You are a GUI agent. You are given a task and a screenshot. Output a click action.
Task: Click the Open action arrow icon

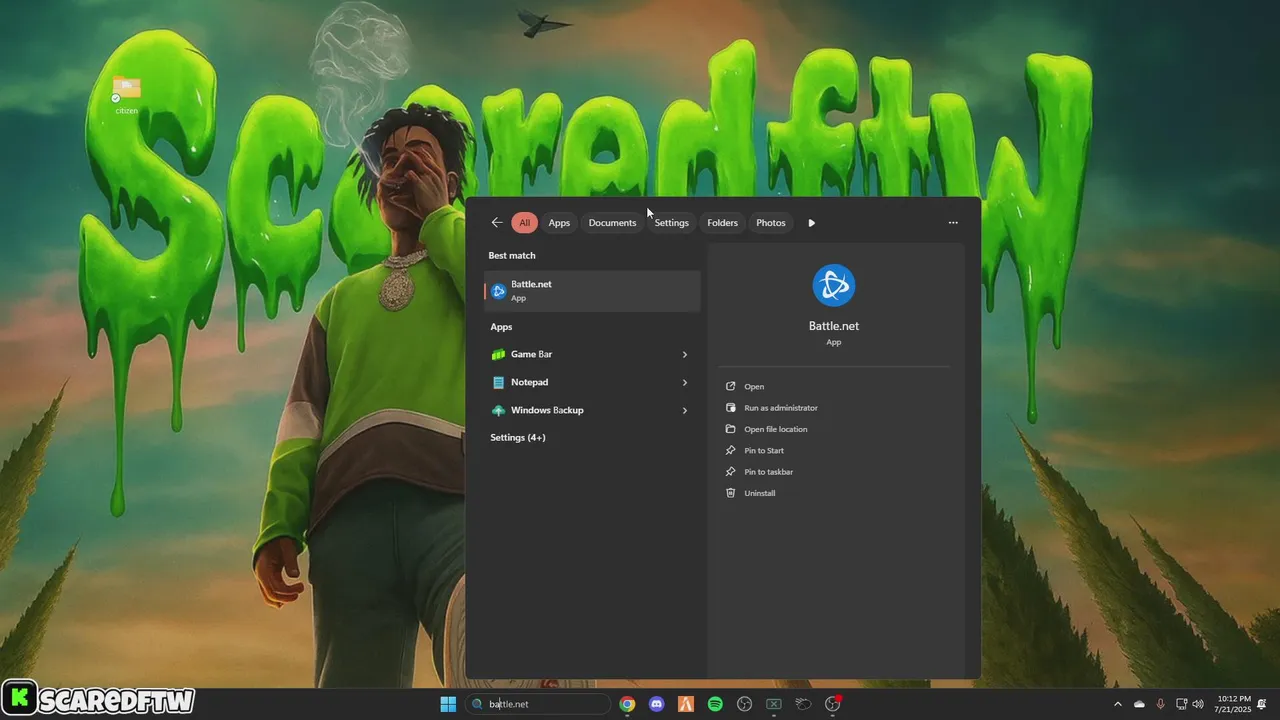point(730,386)
